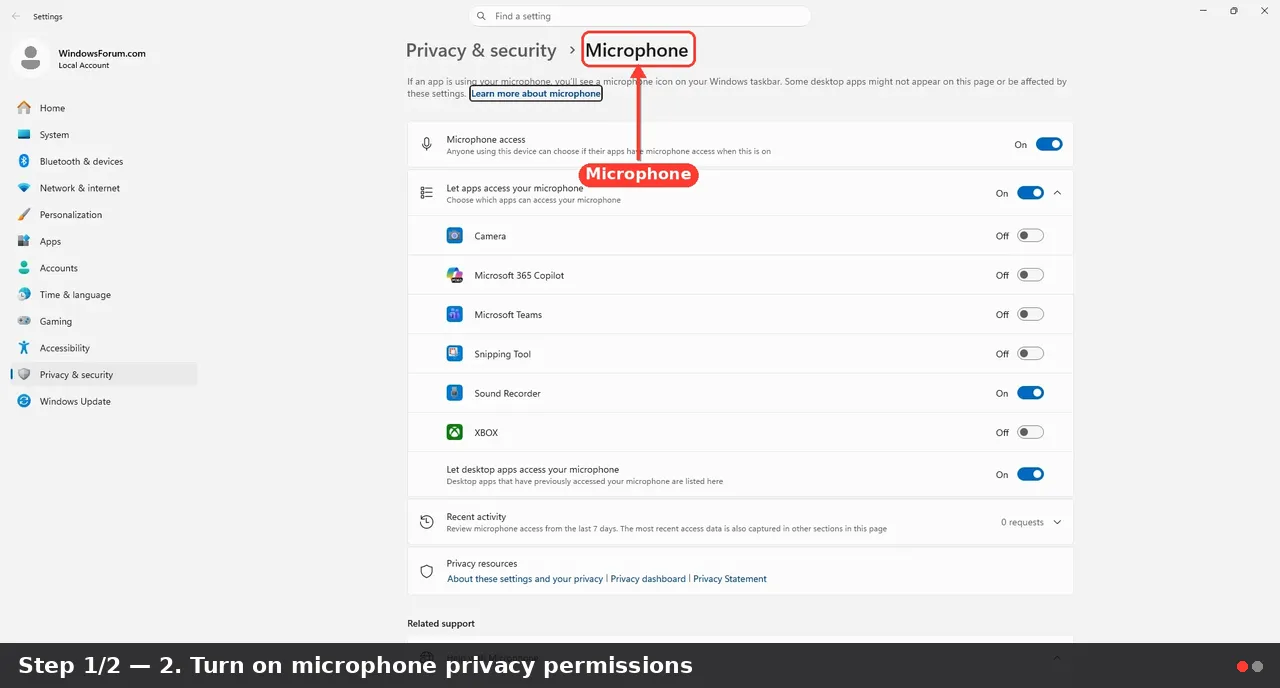This screenshot has width=1280, height=688.
Task: Click the Snipping Tool icon
Action: point(455,354)
